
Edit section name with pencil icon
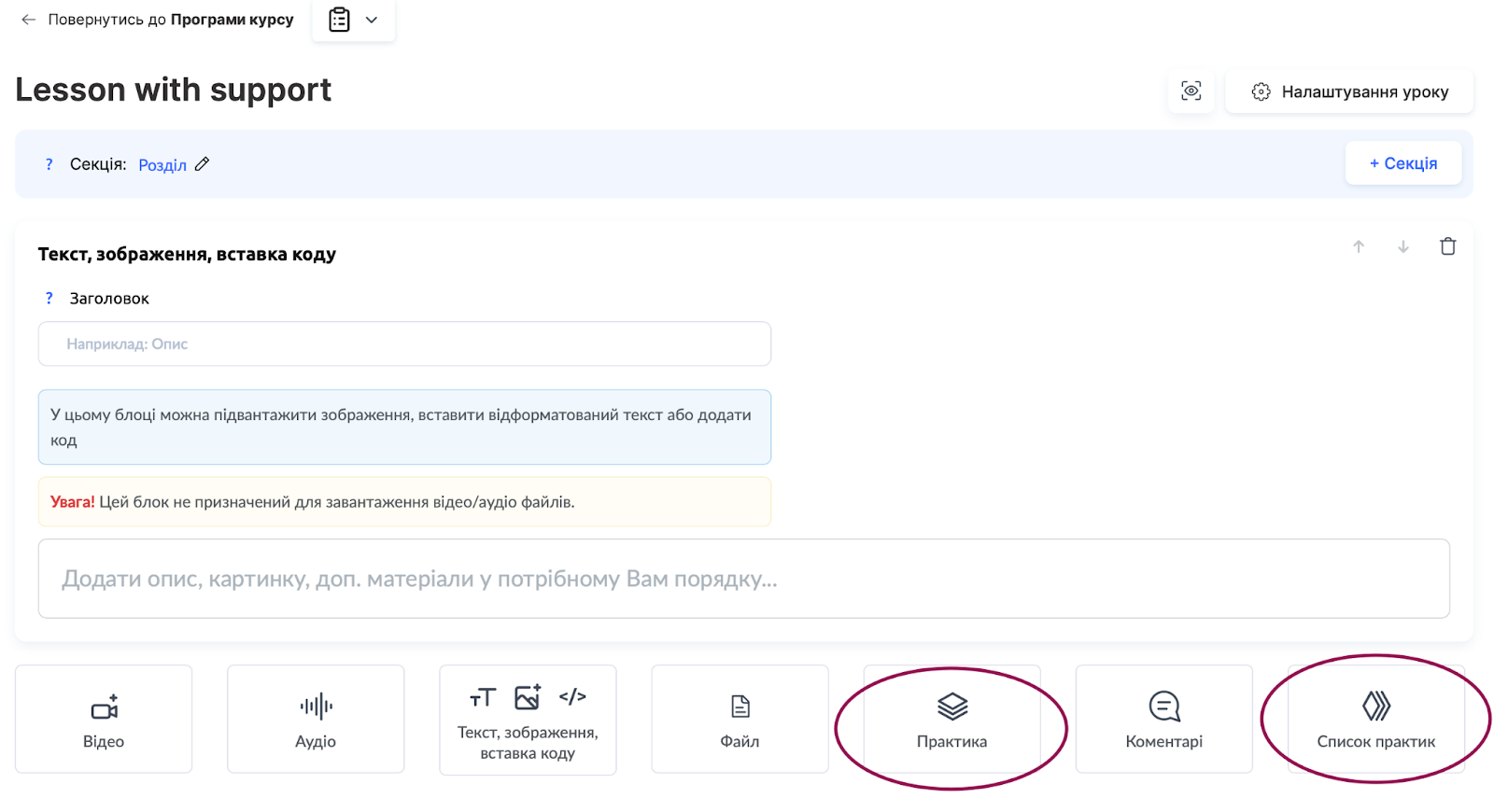[x=202, y=164]
